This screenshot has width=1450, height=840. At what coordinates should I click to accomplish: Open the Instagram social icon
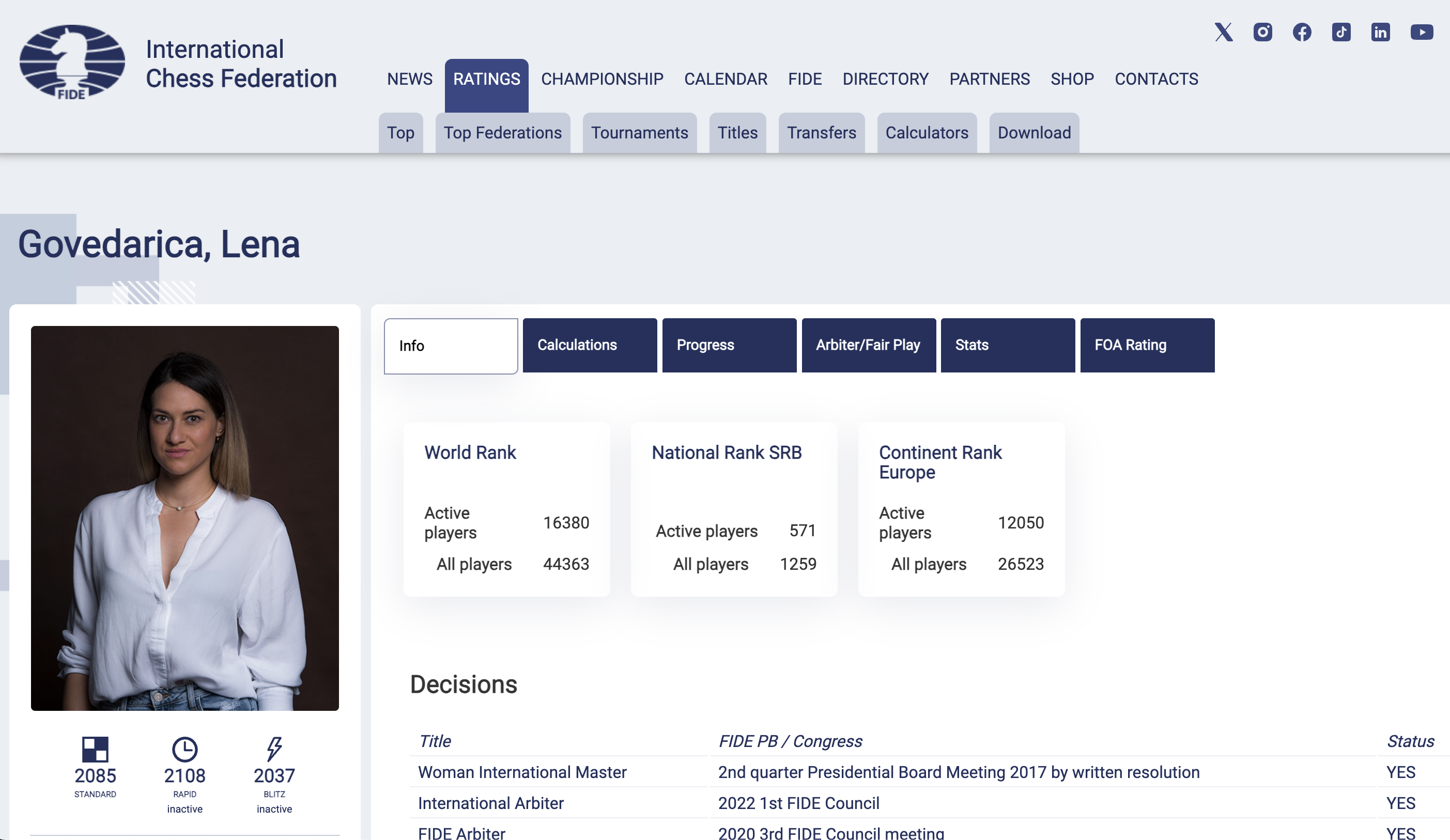pos(1262,32)
